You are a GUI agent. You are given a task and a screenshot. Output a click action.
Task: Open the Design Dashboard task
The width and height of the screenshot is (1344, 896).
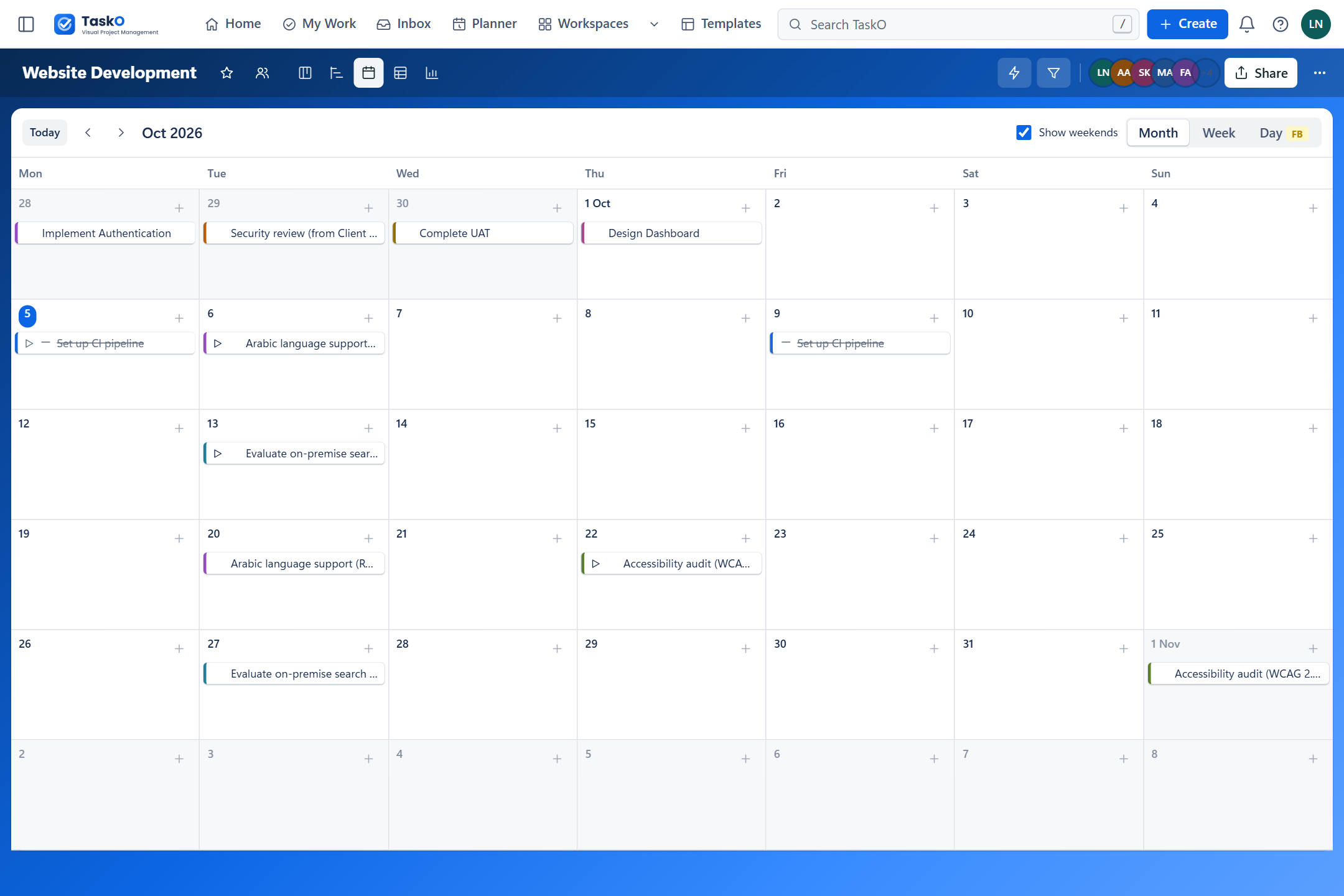click(x=671, y=233)
